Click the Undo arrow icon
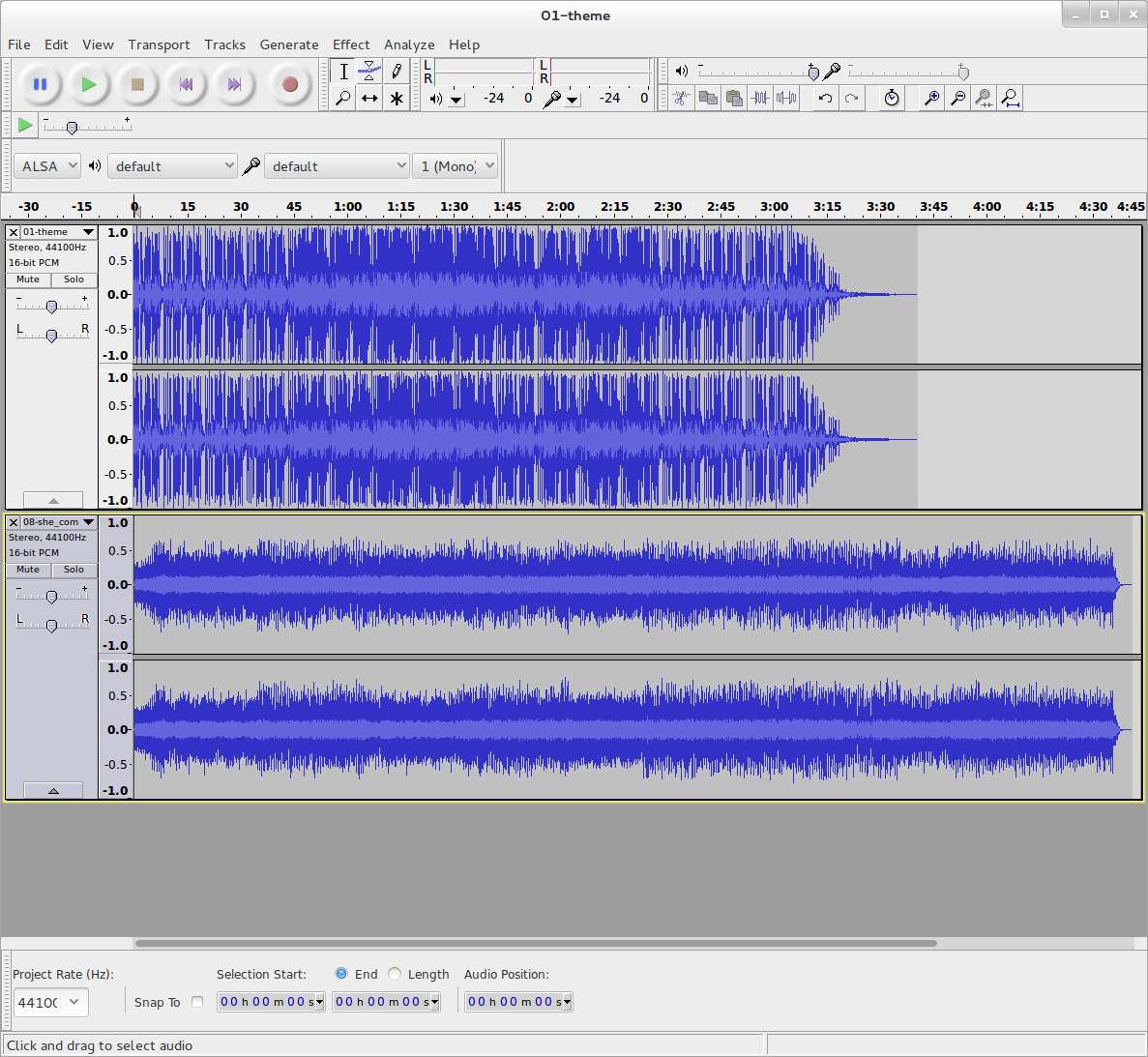 (x=825, y=98)
